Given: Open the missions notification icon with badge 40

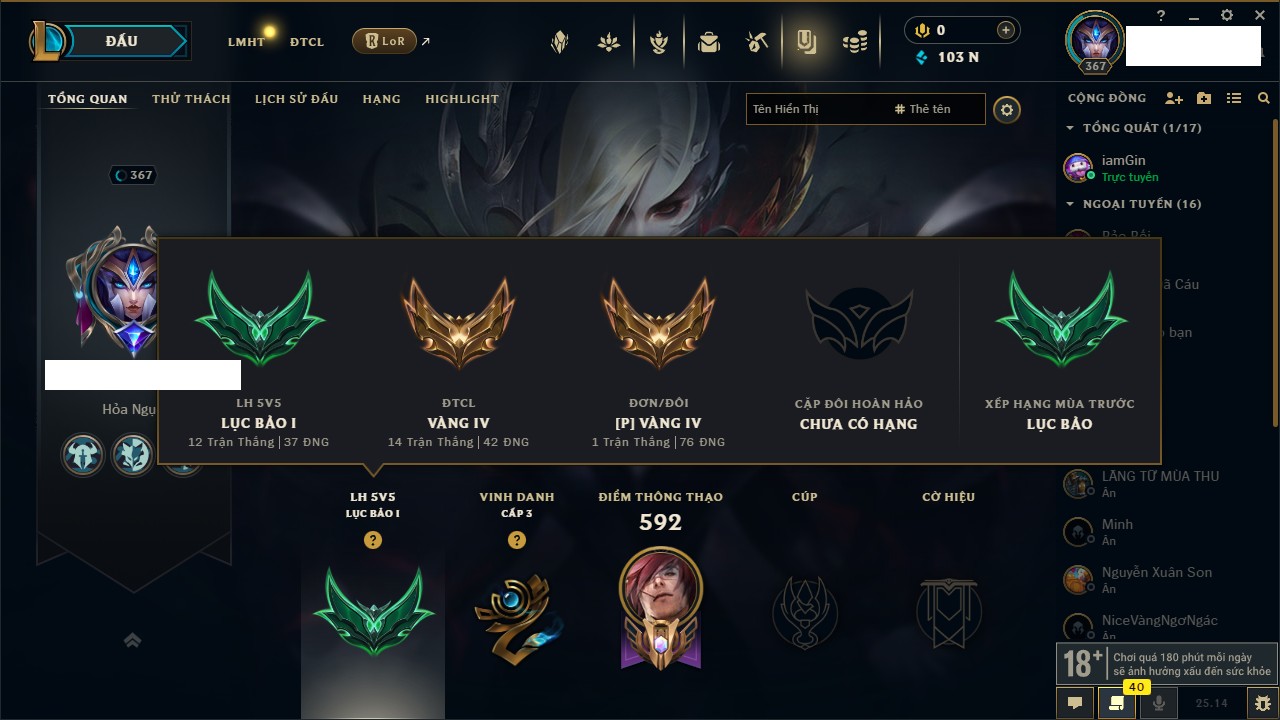Looking at the screenshot, I should (x=1116, y=703).
